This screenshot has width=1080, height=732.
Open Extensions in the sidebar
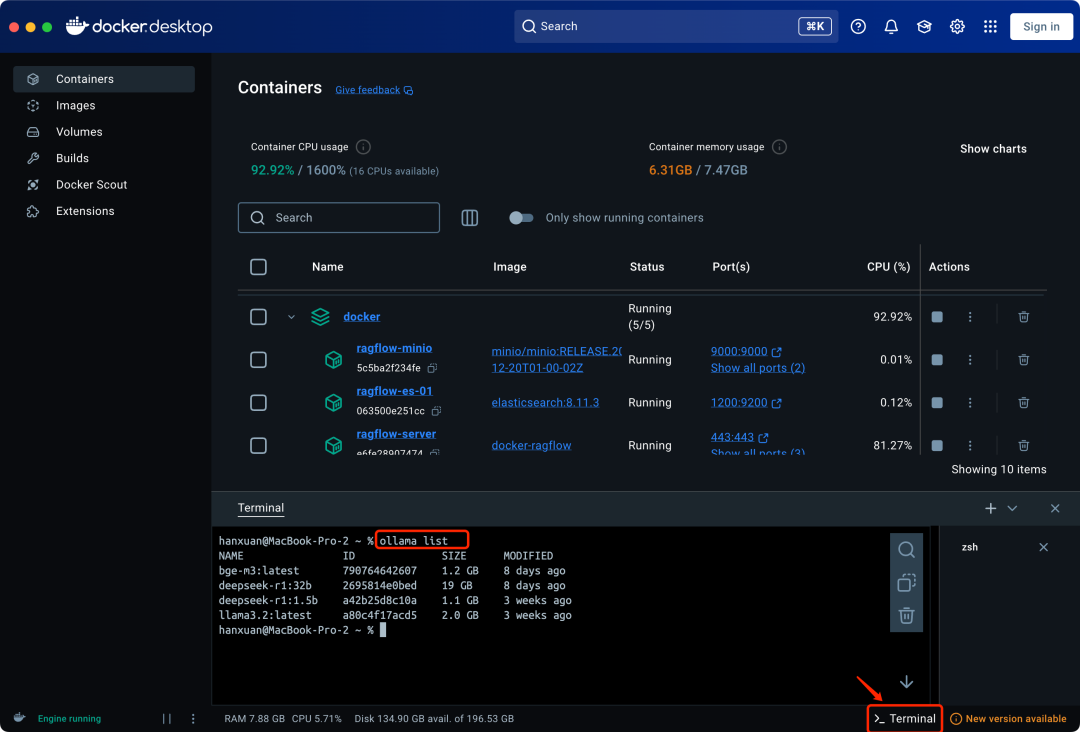(x=104, y=211)
